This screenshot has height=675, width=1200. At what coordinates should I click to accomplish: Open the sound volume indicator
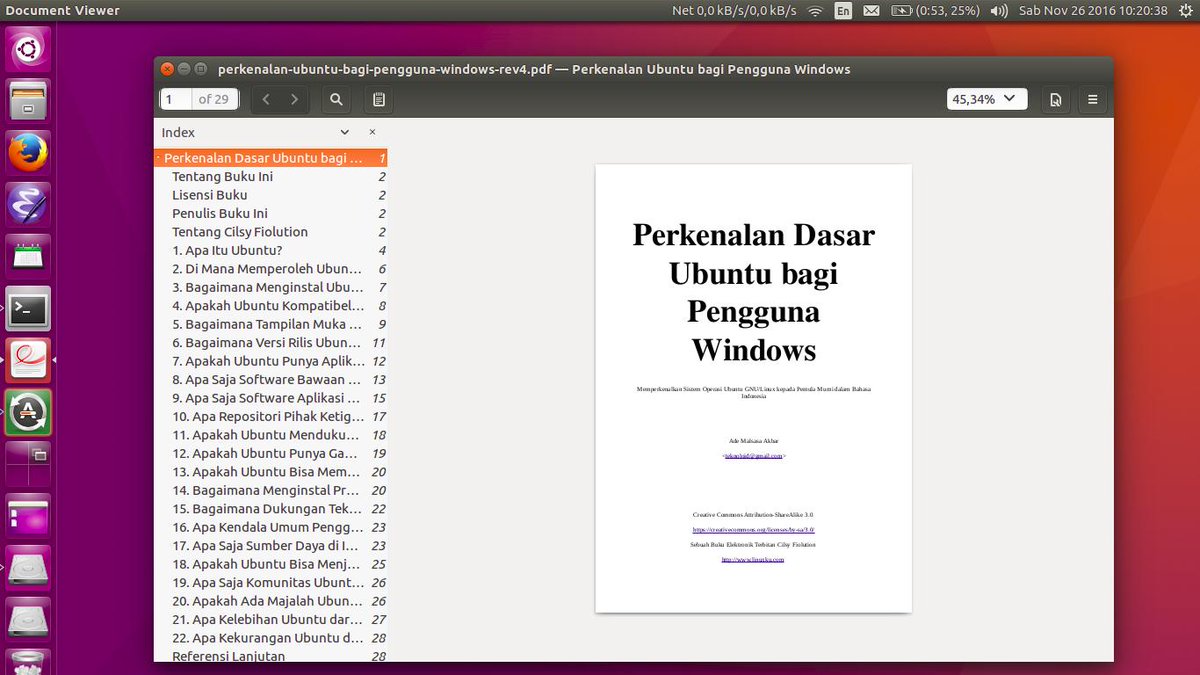[x=998, y=11]
